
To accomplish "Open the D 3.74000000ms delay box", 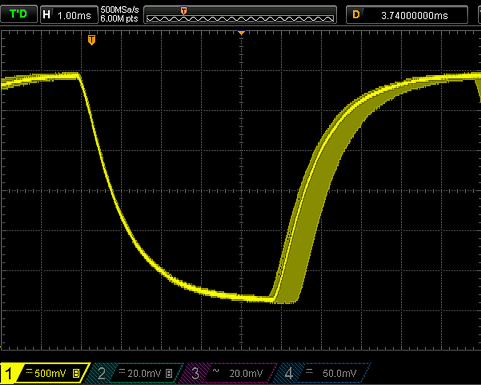I will 407,15.
